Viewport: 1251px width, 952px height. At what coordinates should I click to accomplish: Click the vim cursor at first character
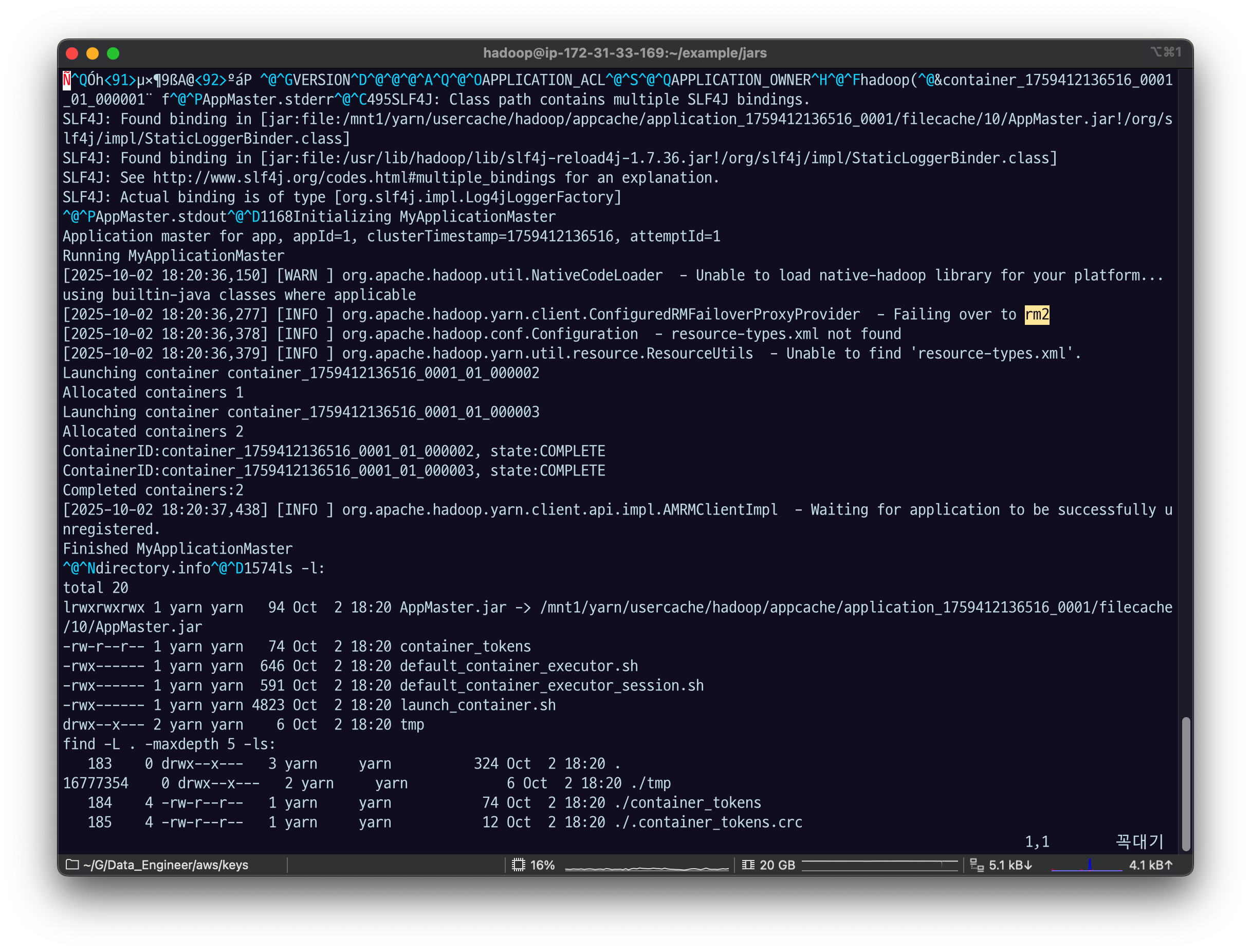coord(67,81)
